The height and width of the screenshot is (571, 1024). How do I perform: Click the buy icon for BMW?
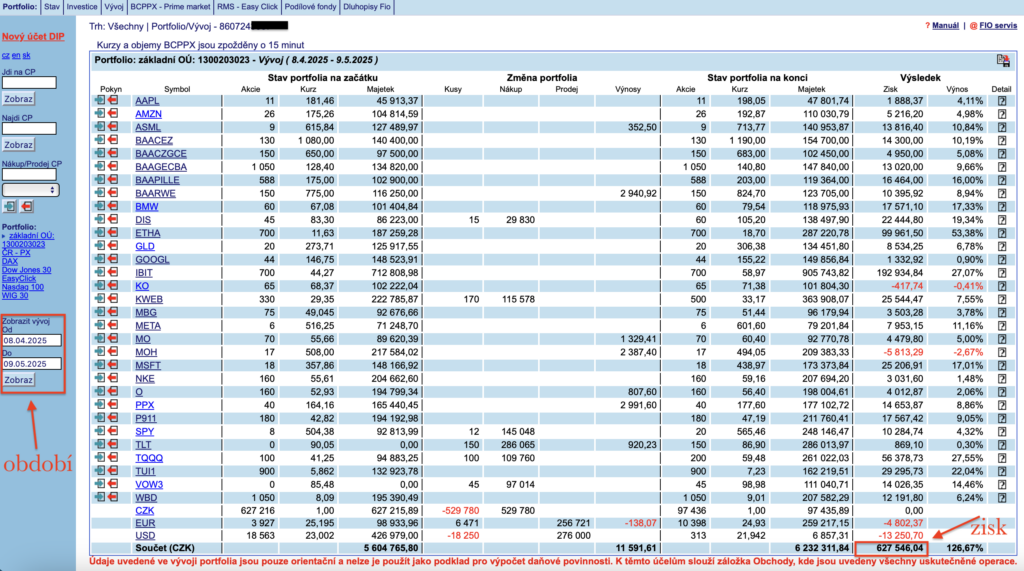point(100,206)
